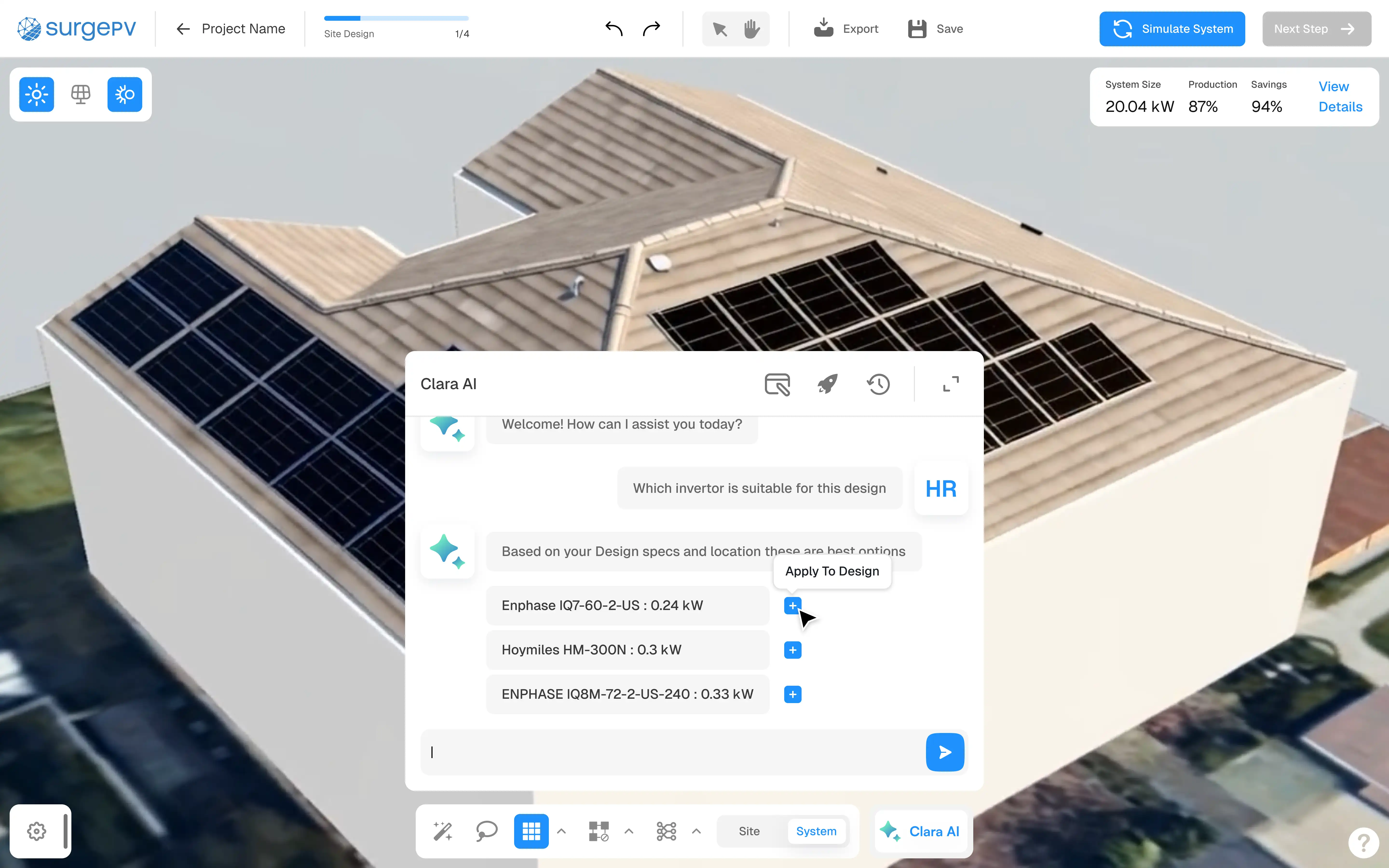Select the magic wand auto-design tool

point(443,831)
